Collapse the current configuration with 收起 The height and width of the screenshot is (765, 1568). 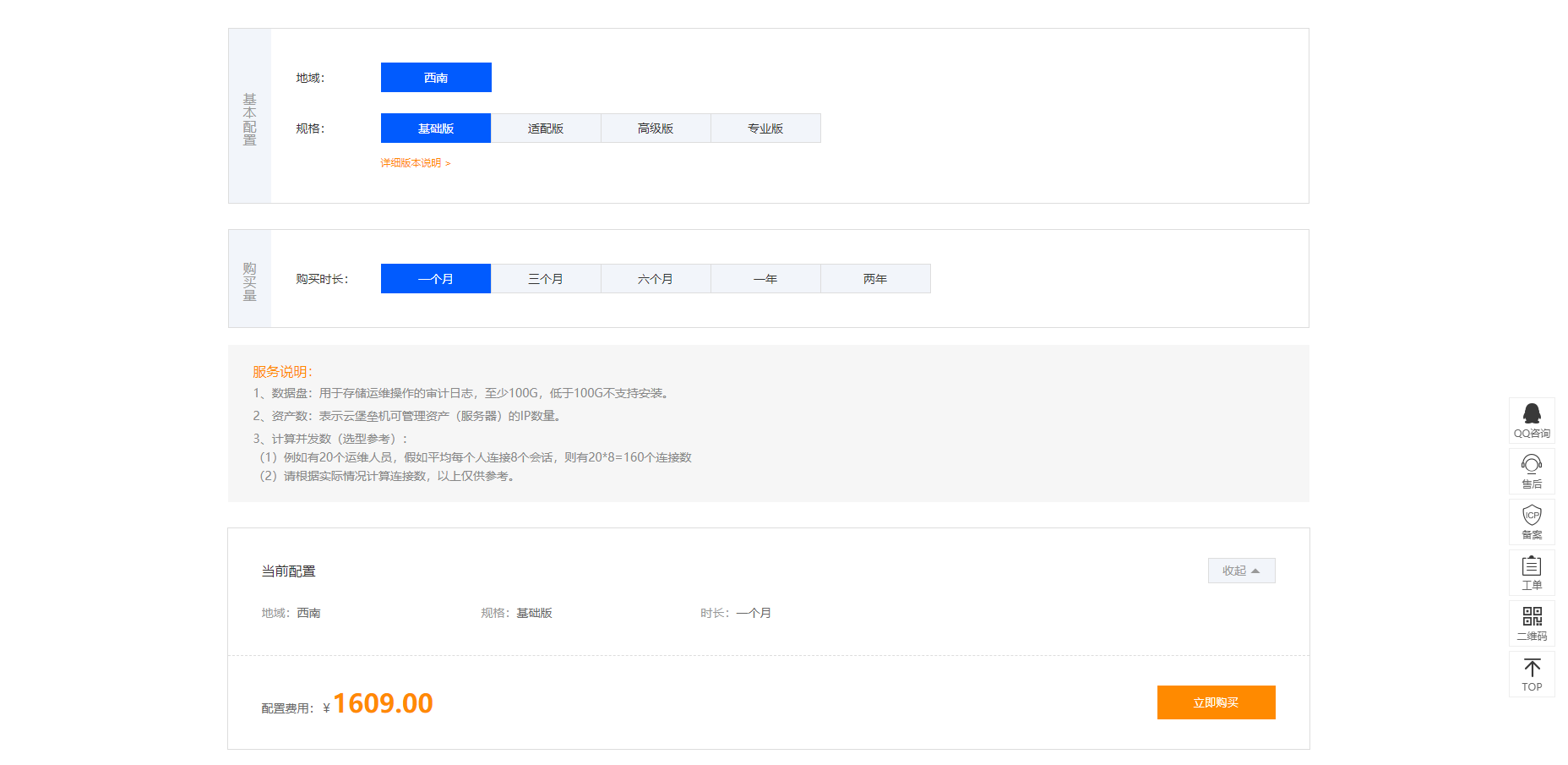[x=1241, y=570]
